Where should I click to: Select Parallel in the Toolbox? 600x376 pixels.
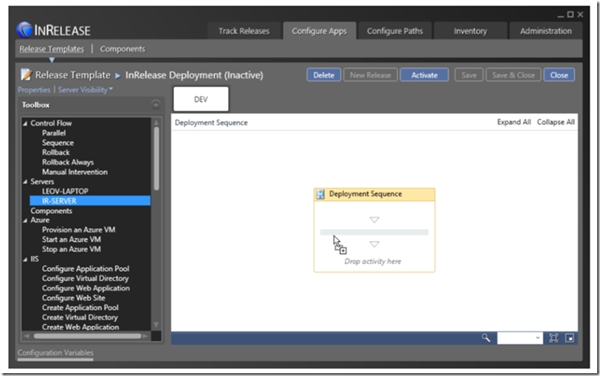point(54,133)
